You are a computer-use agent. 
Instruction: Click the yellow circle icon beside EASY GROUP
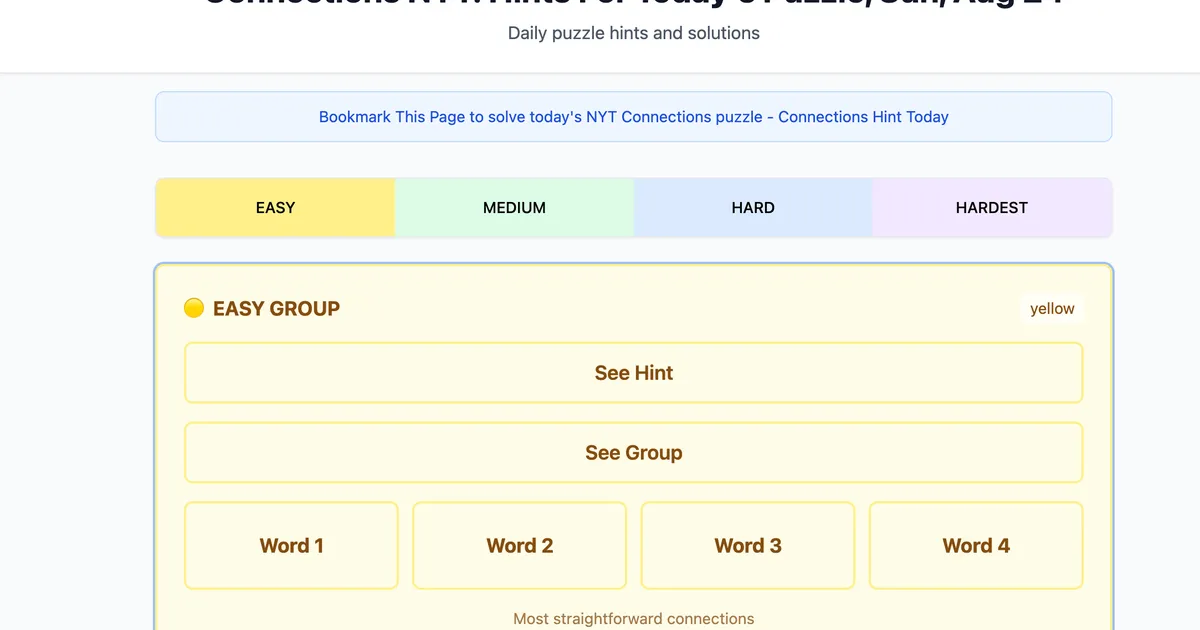(x=194, y=308)
